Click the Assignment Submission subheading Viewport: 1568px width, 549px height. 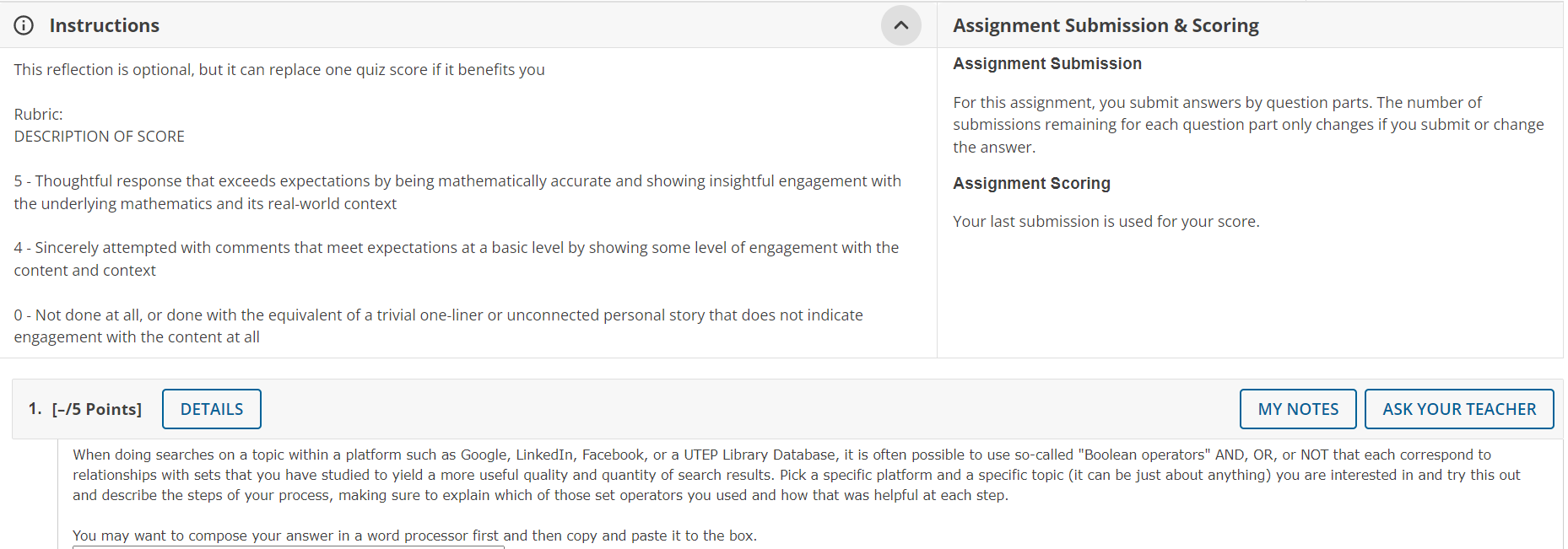tap(1046, 63)
